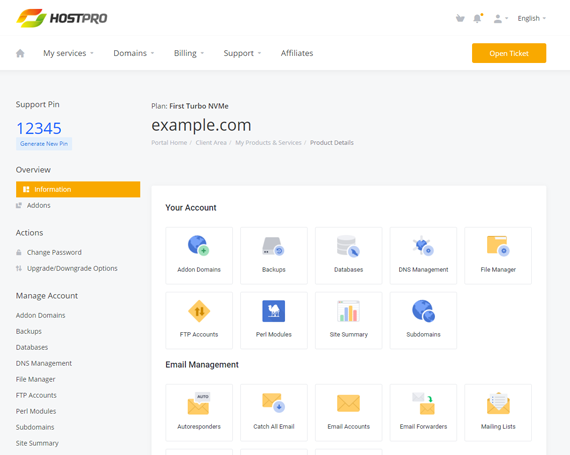Open the Backups tile icon

[273, 246]
